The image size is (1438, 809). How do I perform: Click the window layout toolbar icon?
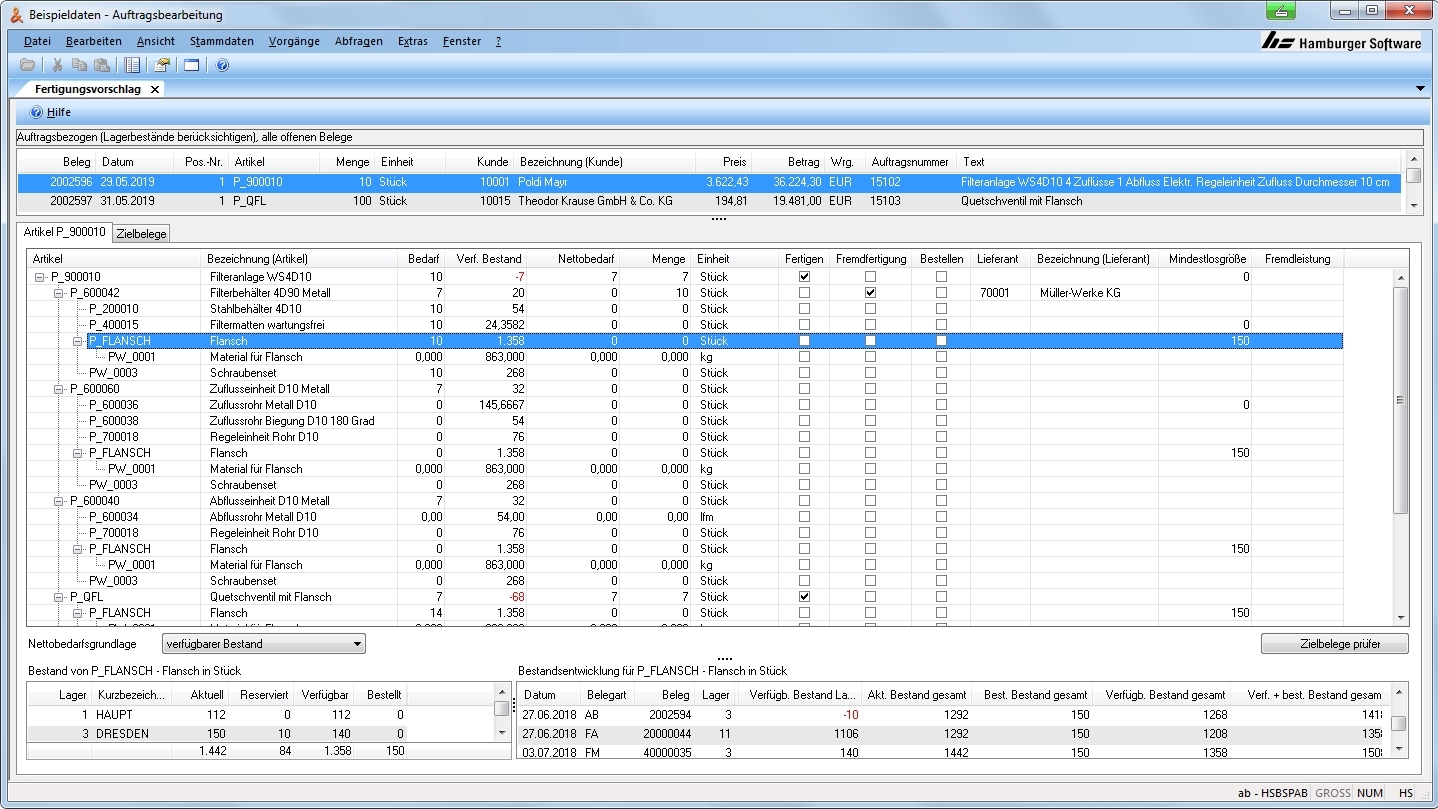[191, 65]
